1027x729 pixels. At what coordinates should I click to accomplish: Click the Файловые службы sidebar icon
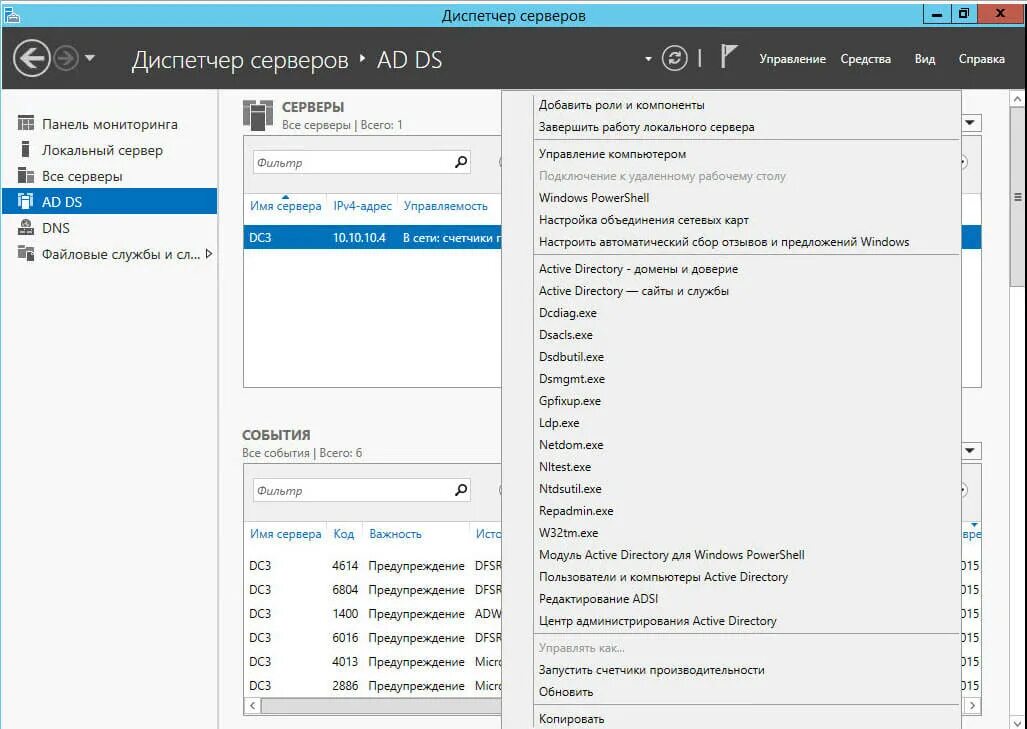click(26, 253)
